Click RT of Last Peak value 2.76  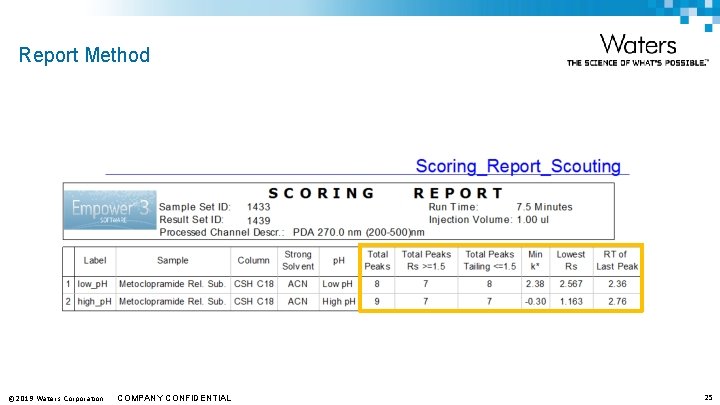[617, 302]
